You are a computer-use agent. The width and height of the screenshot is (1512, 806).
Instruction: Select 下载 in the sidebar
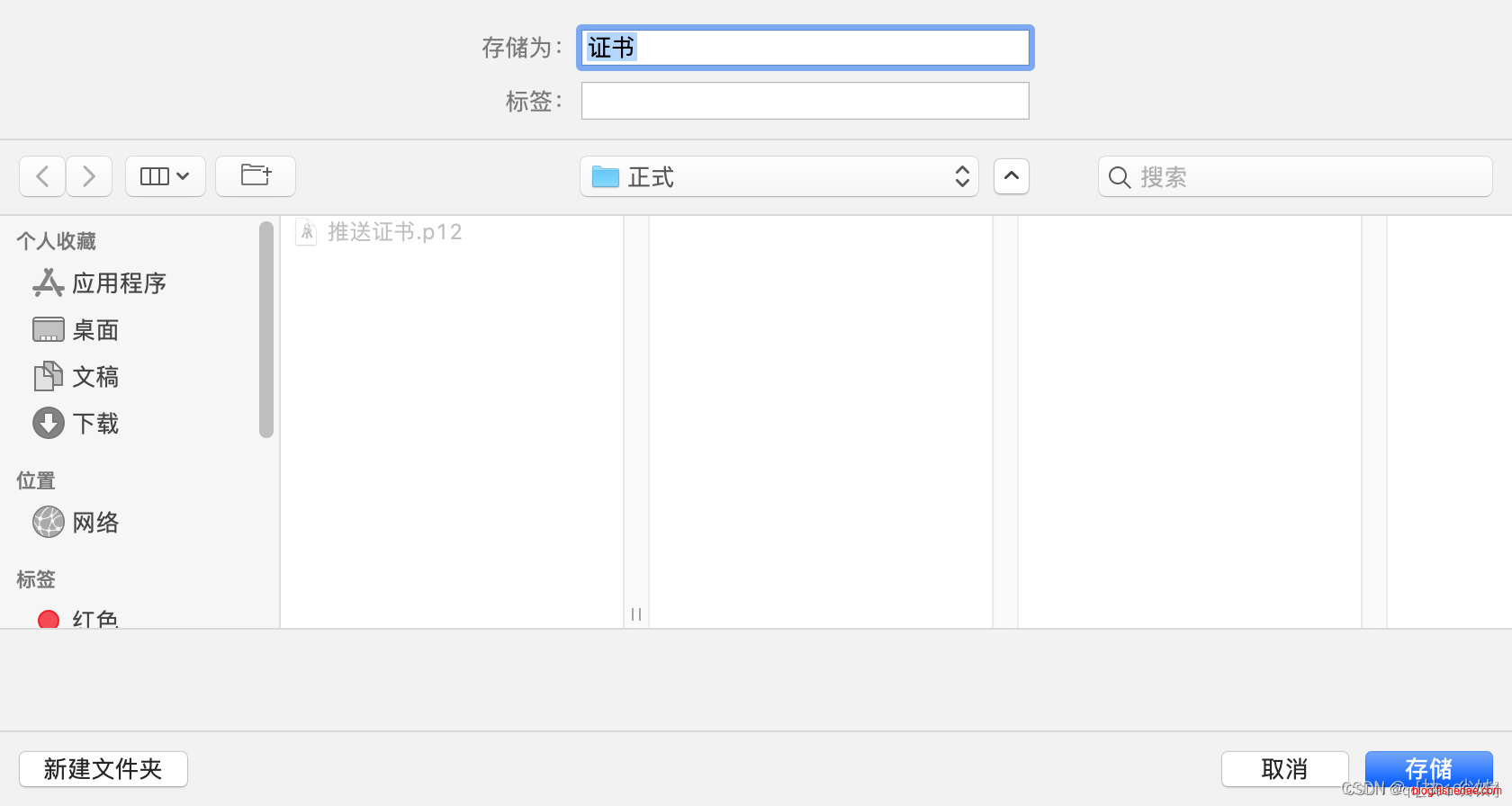pyautogui.click(x=95, y=424)
